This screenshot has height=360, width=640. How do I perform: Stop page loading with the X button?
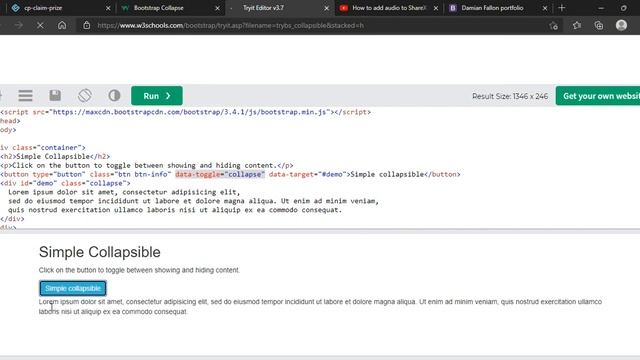pyautogui.click(x=40, y=25)
